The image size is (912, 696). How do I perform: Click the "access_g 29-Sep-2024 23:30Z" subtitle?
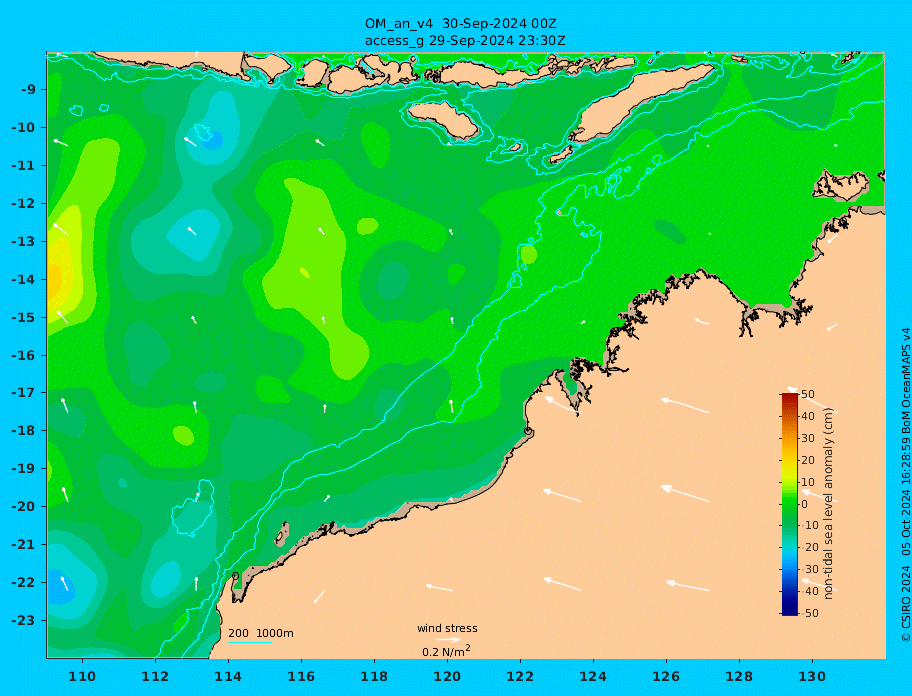tap(465, 41)
